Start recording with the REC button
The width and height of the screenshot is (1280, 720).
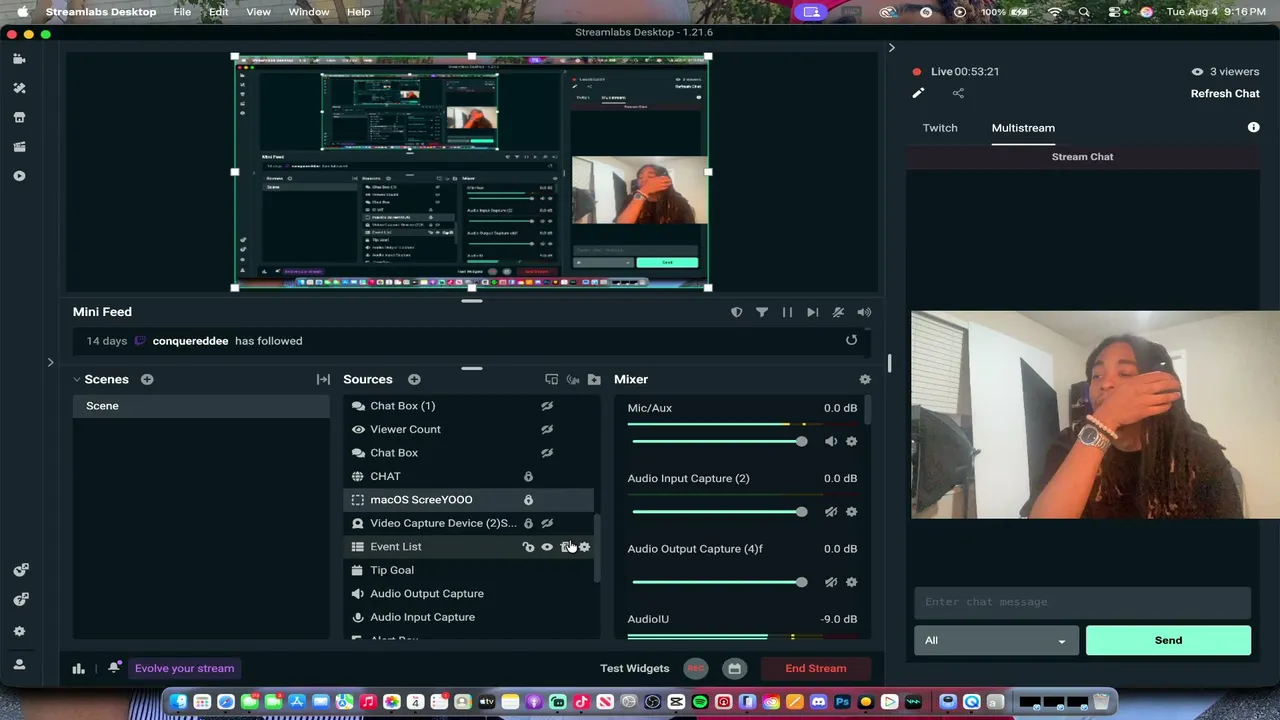(x=696, y=668)
